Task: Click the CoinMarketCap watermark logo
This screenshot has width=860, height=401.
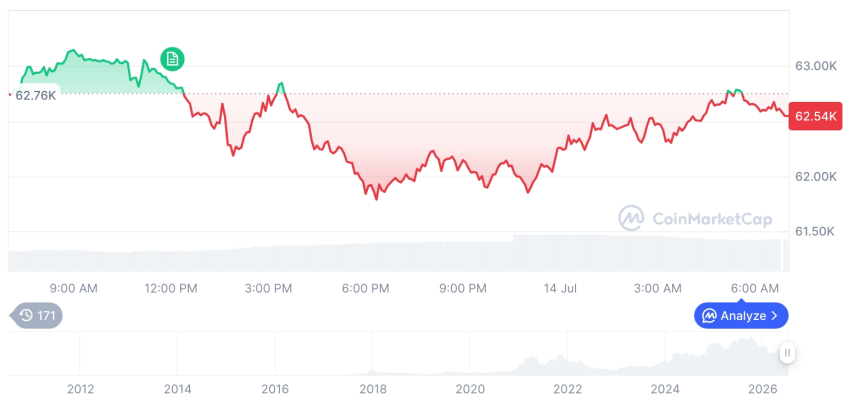Action: [695, 218]
